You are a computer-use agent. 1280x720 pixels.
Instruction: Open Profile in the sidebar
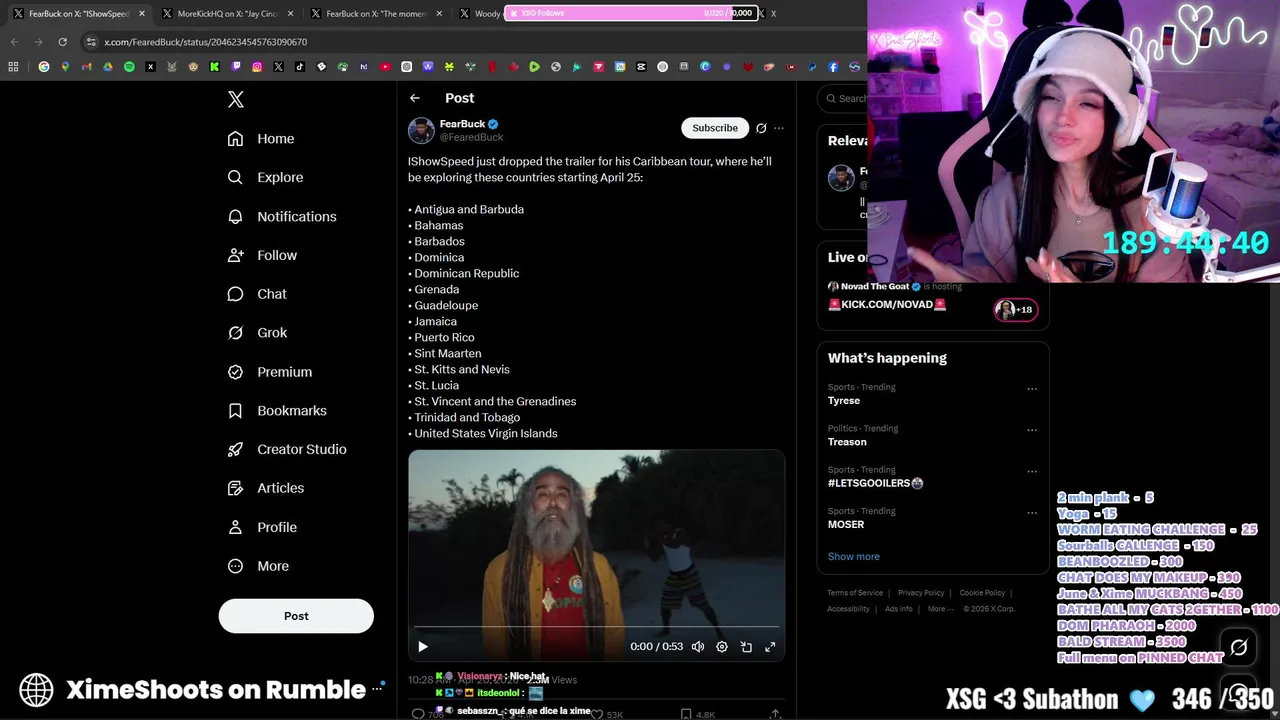(x=262, y=527)
